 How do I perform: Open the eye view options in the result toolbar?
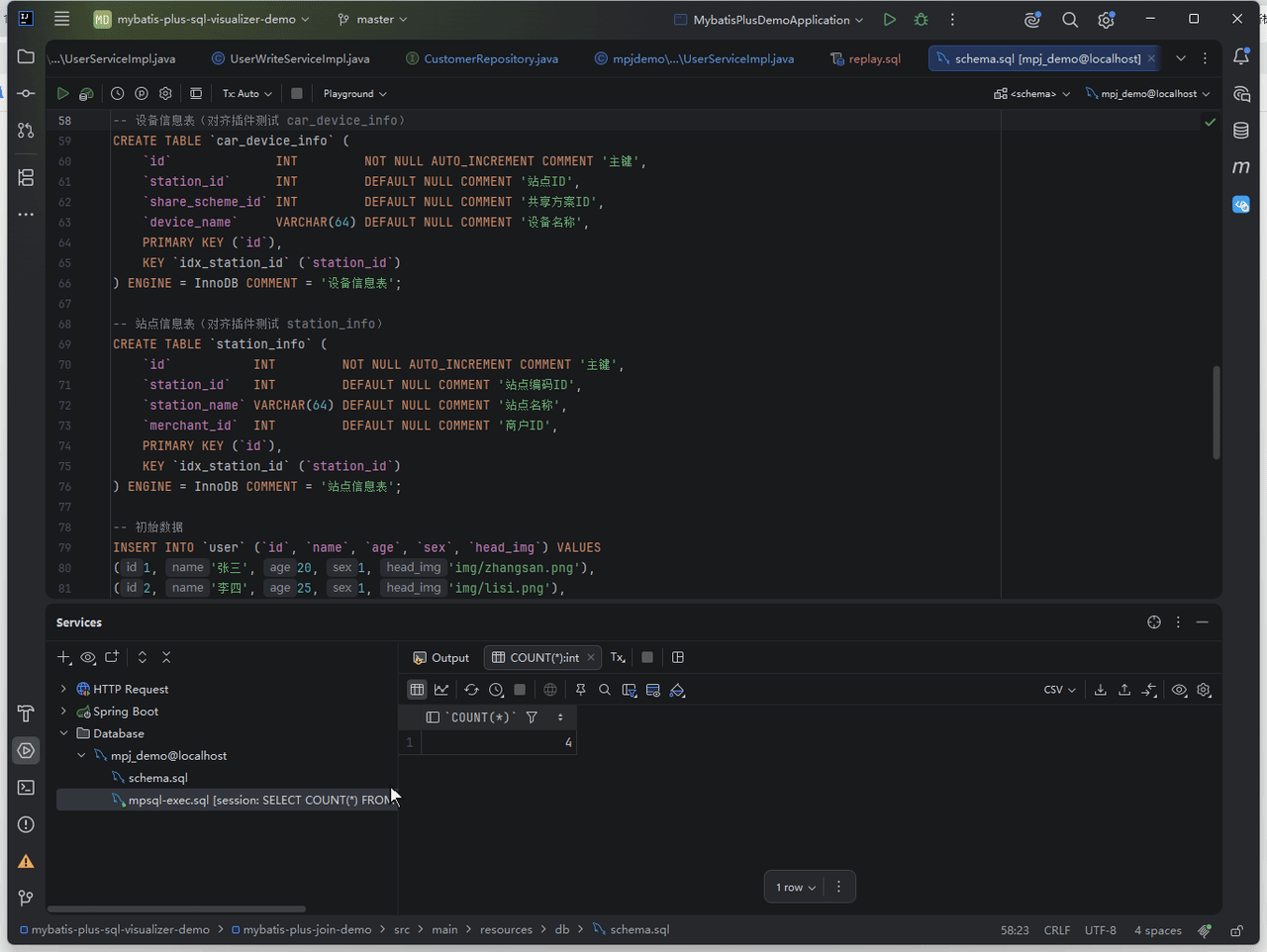point(1179,690)
